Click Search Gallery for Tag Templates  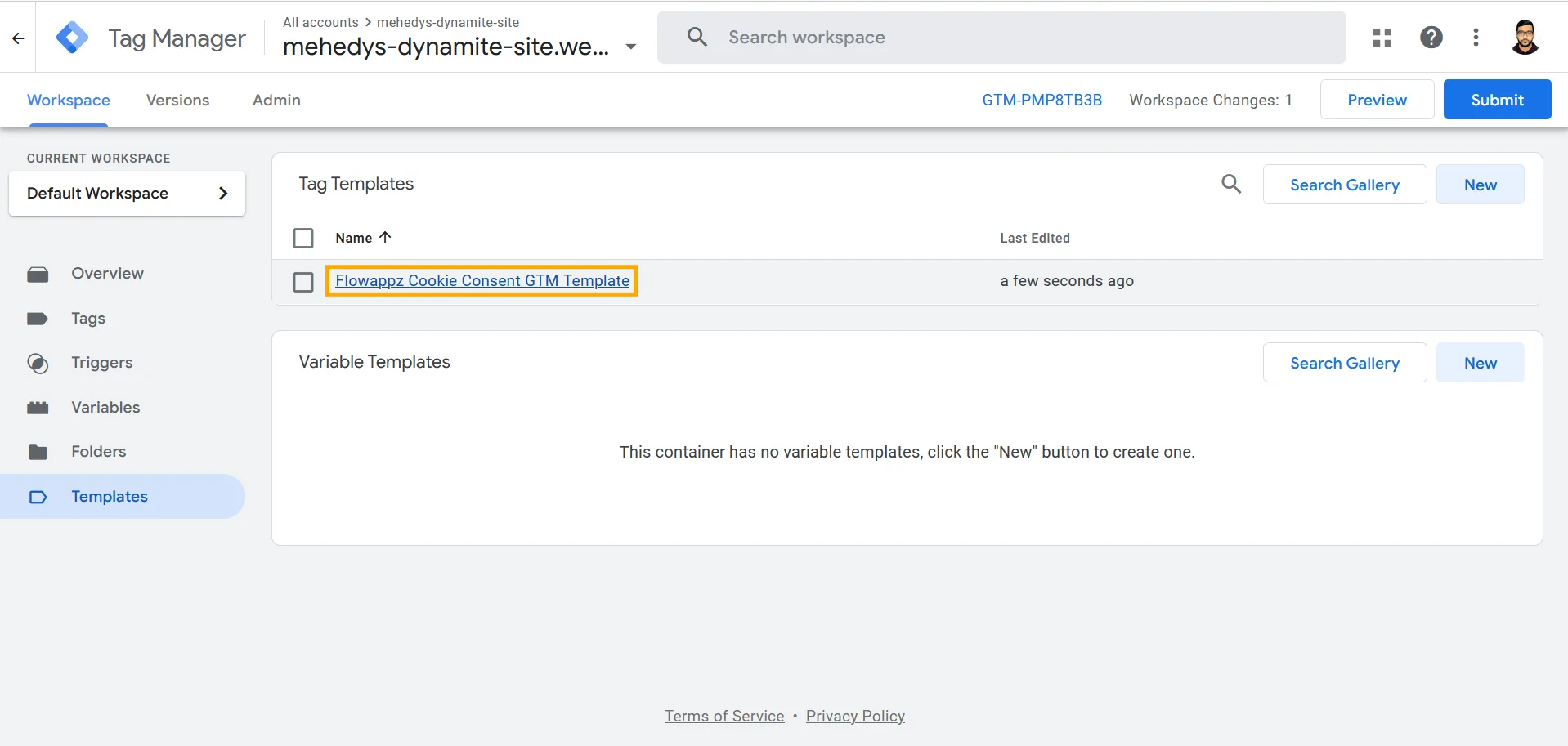(1345, 185)
